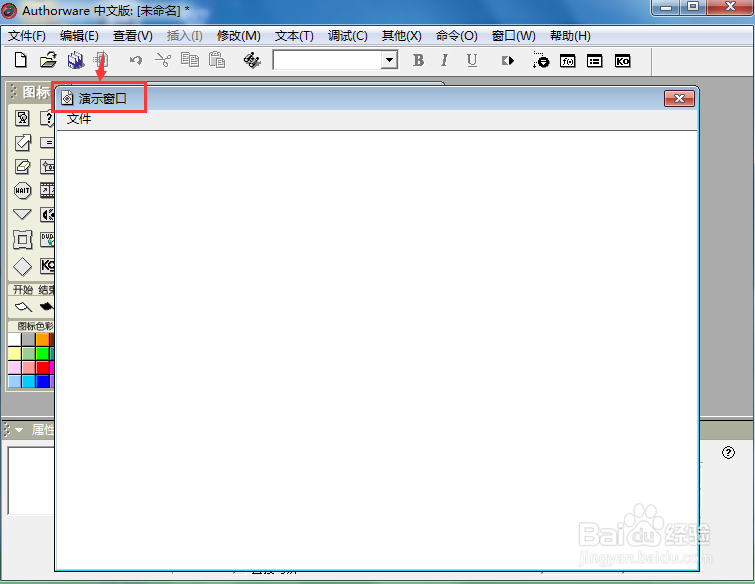Open the 其他(X) menu
Image resolution: width=755 pixels, height=584 pixels.
[x=401, y=36]
